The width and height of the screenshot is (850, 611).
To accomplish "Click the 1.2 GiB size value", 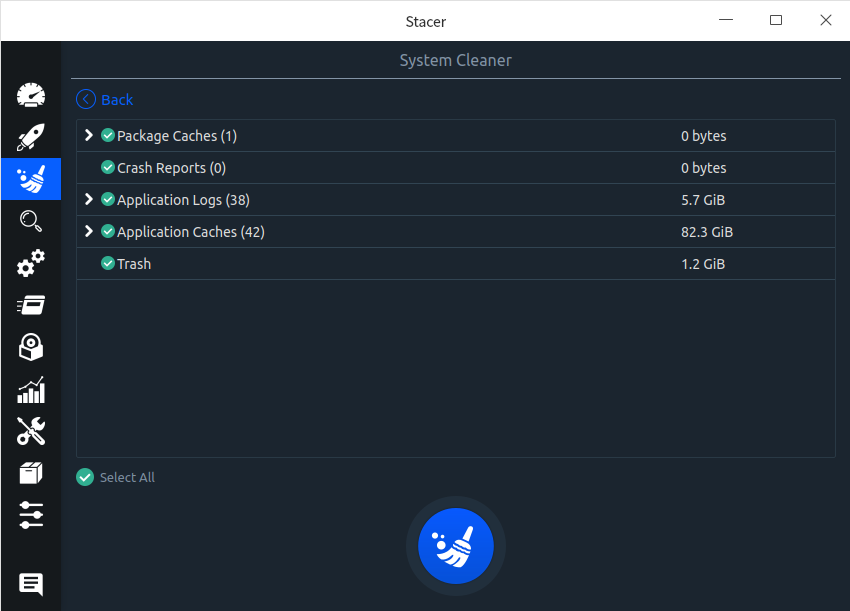I will pos(703,264).
